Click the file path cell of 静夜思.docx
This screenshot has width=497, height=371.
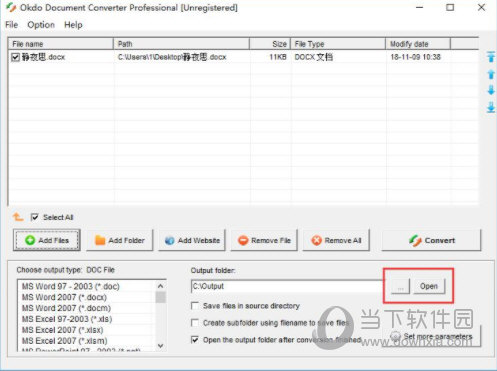point(172,57)
